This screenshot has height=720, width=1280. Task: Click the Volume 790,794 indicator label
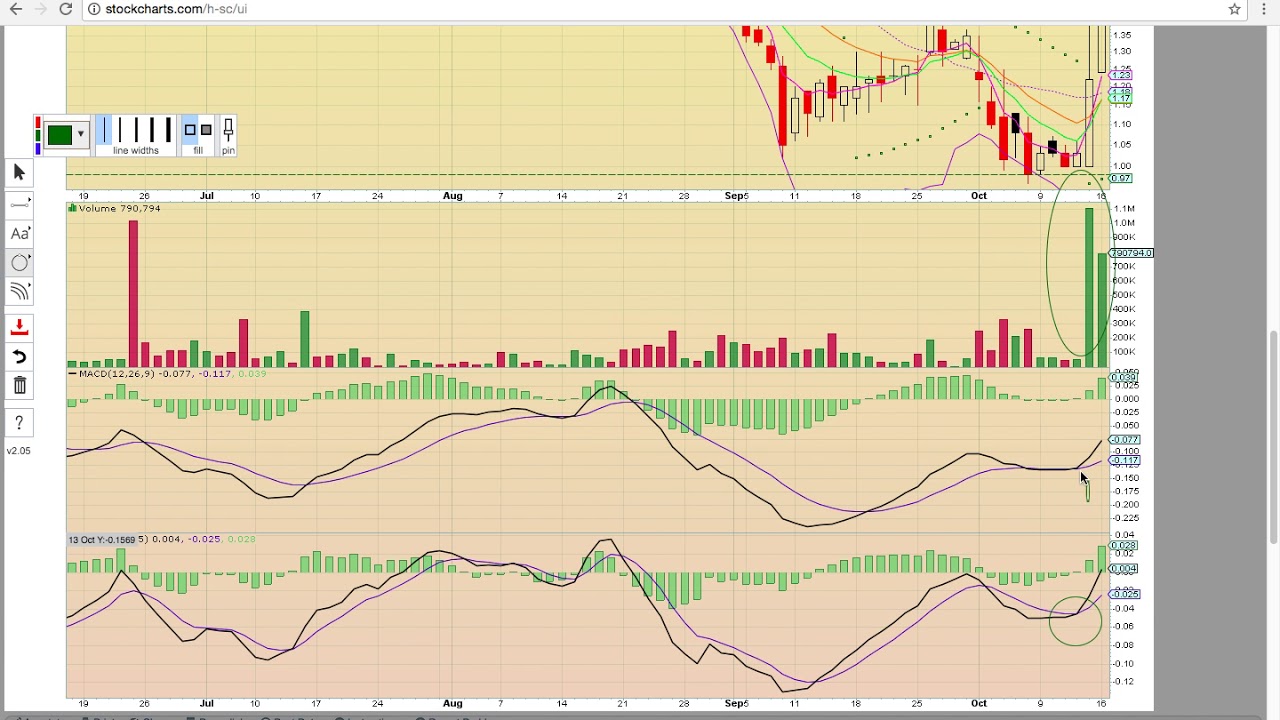point(119,208)
